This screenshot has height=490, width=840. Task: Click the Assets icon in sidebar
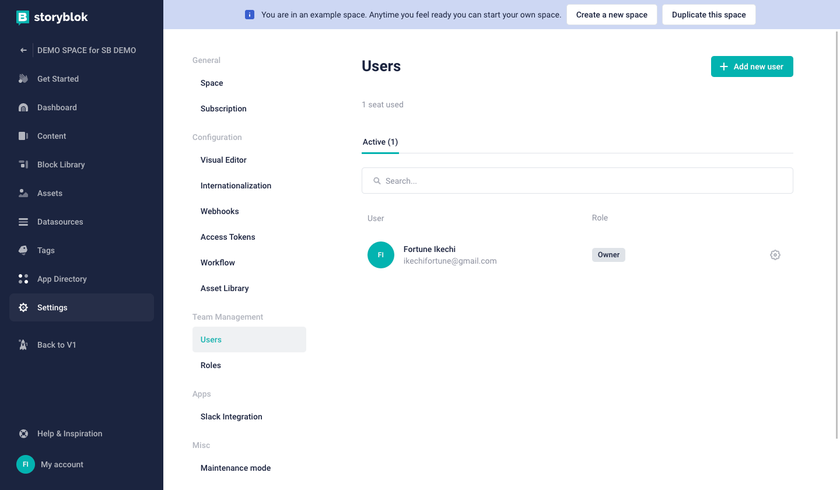(23, 193)
